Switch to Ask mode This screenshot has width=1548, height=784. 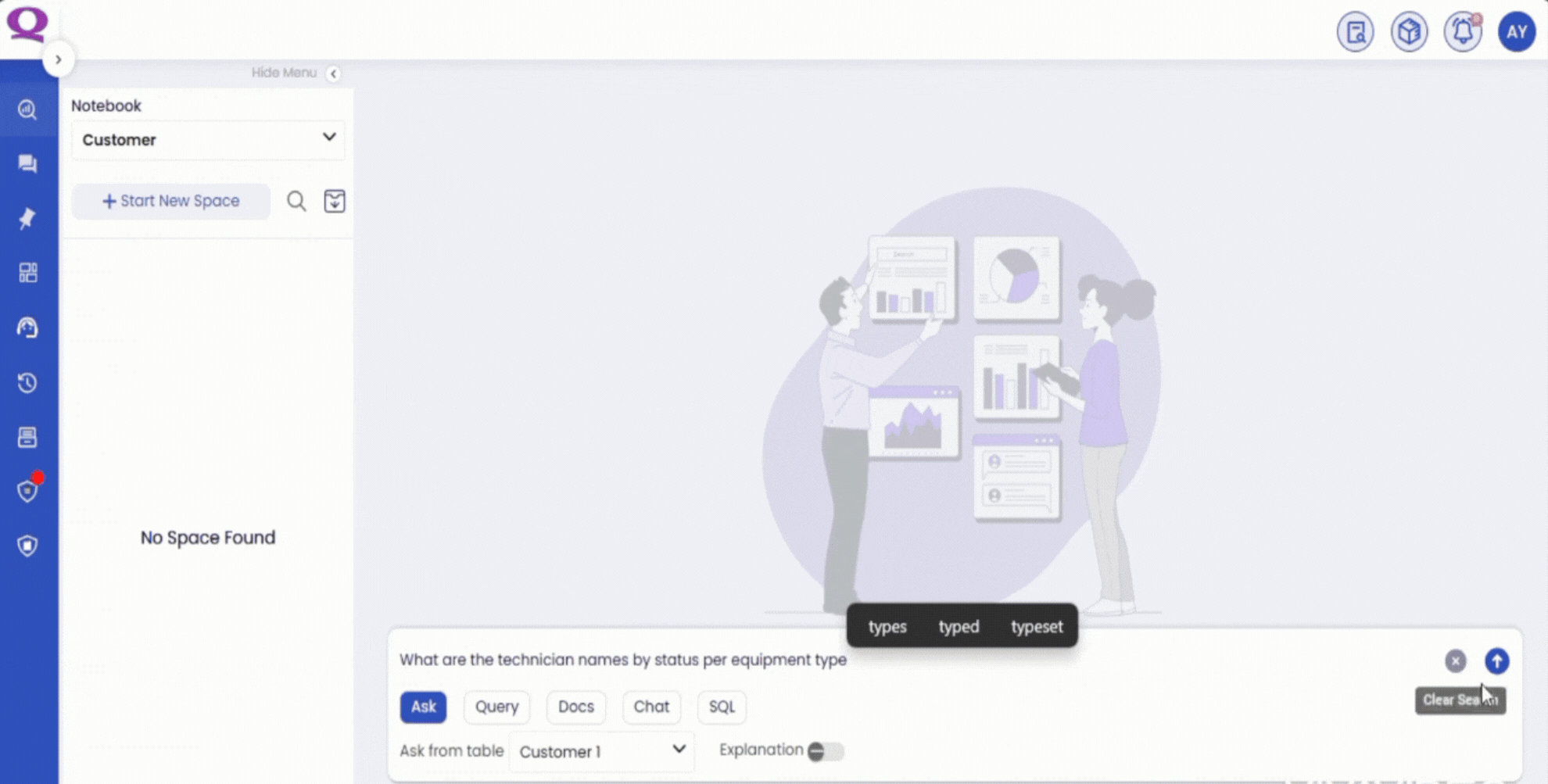[x=423, y=707]
